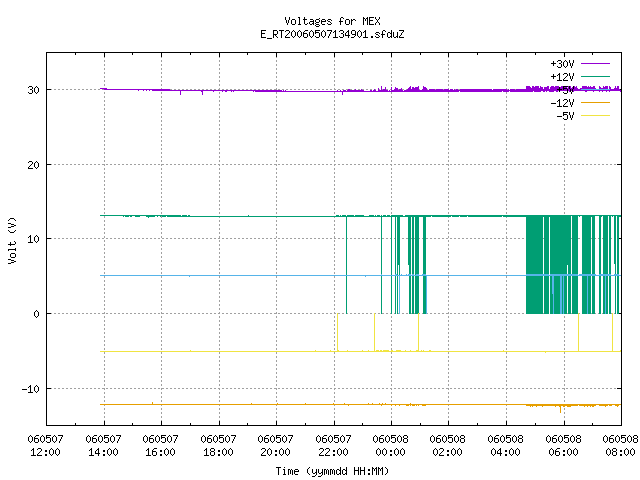This screenshot has height=480, width=640.
Task: Click the x-axis tick 060507 16:00
Action: [160, 445]
